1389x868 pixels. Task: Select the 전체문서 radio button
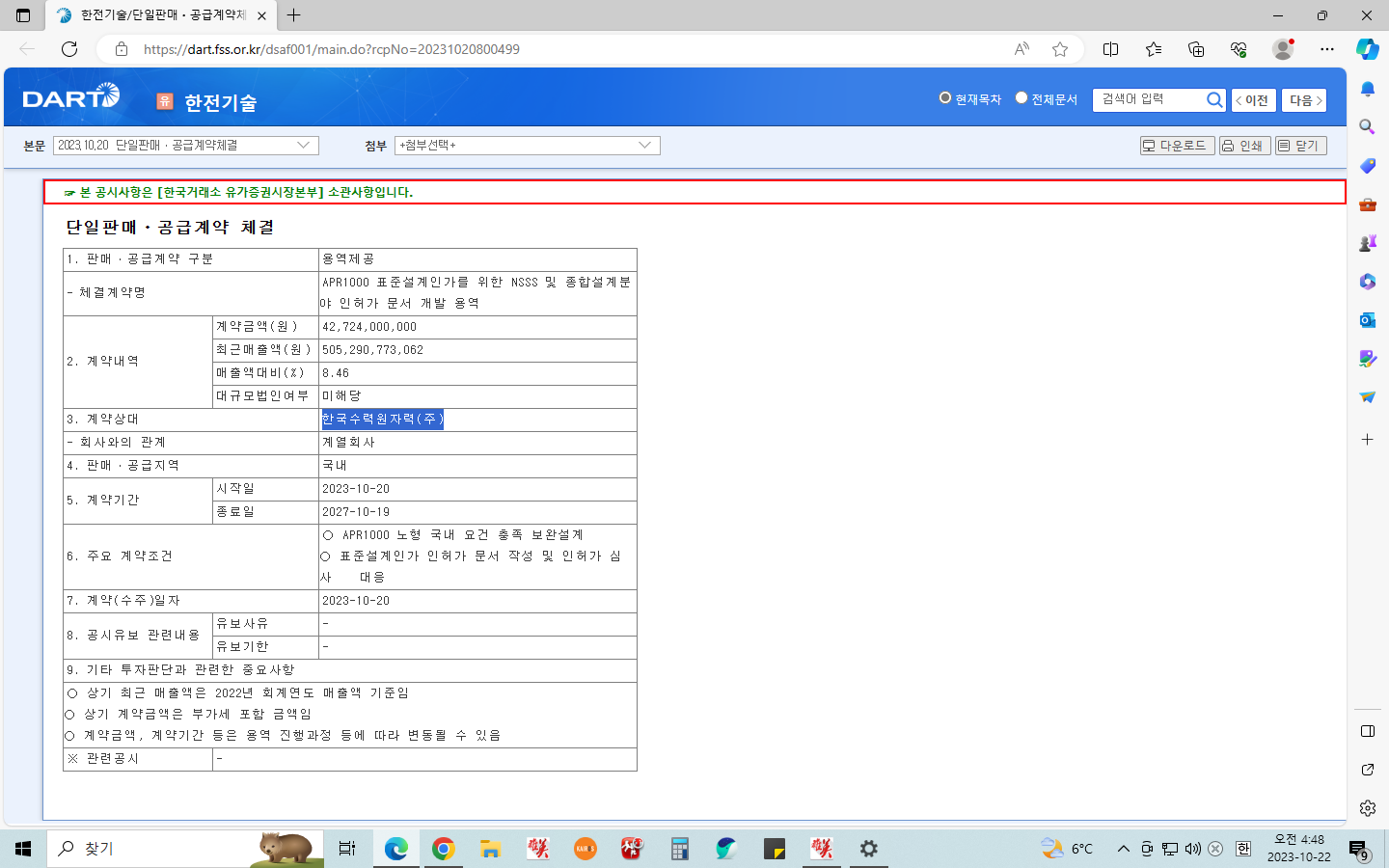tap(1021, 97)
